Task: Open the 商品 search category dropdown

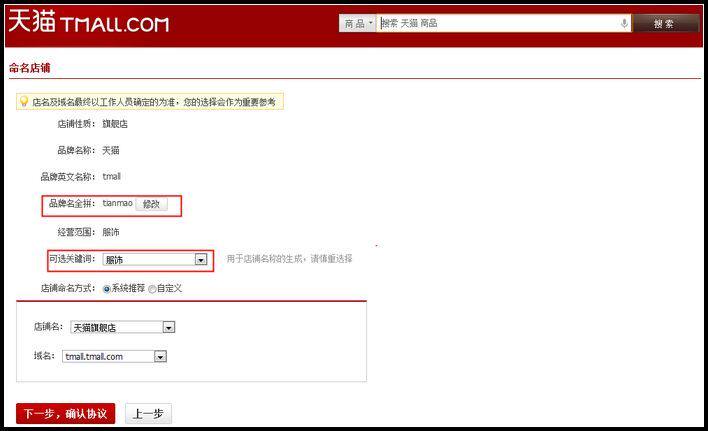Action: [x=357, y=23]
